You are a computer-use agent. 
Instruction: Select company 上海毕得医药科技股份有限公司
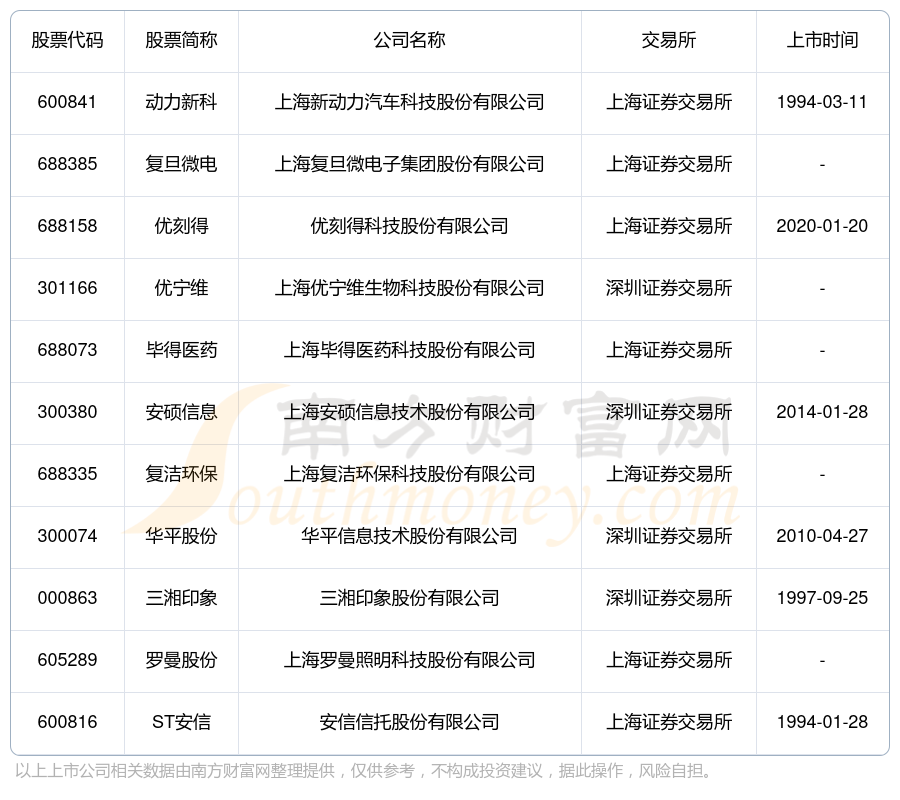[410, 350]
